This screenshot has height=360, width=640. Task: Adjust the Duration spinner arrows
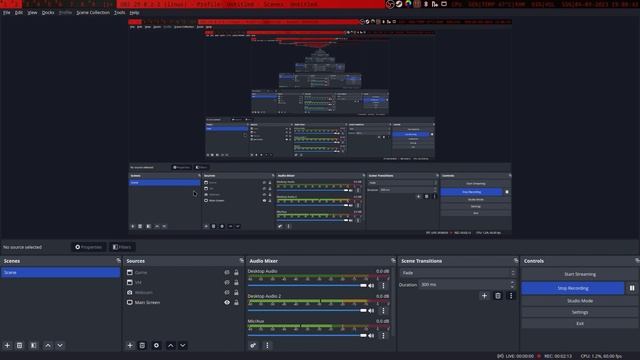point(513,284)
